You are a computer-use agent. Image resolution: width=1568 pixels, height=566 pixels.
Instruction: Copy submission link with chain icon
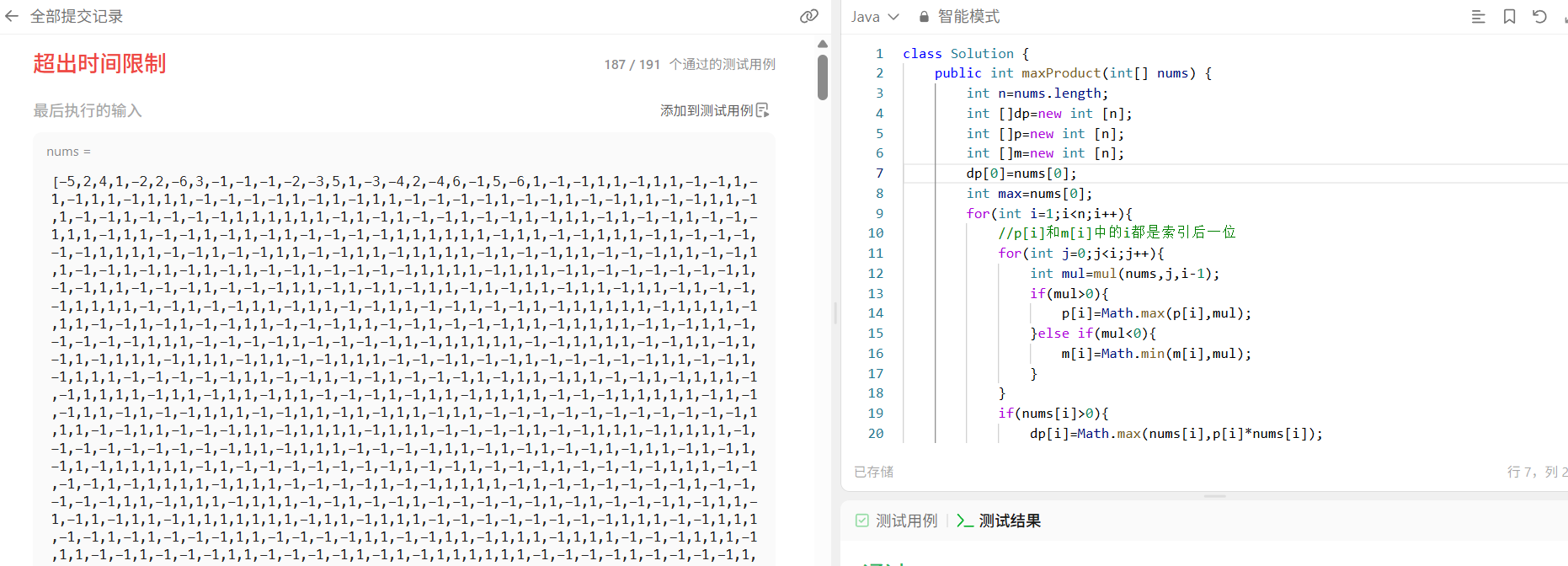click(809, 16)
